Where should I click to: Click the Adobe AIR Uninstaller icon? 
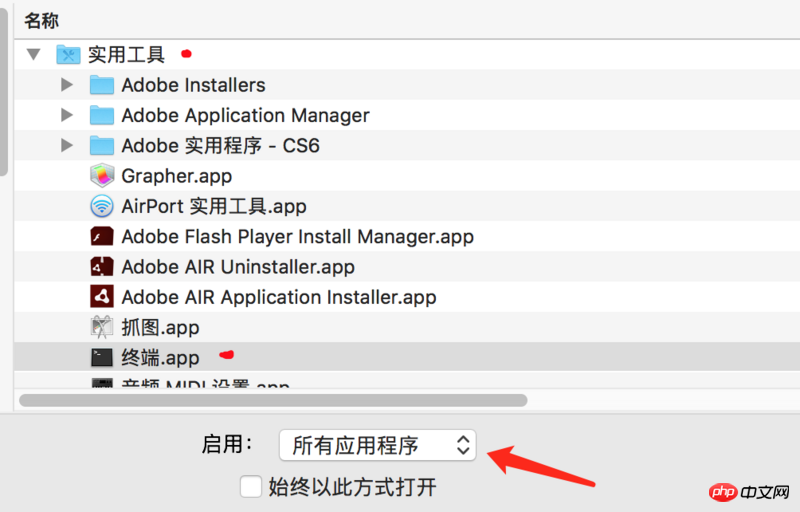102,267
